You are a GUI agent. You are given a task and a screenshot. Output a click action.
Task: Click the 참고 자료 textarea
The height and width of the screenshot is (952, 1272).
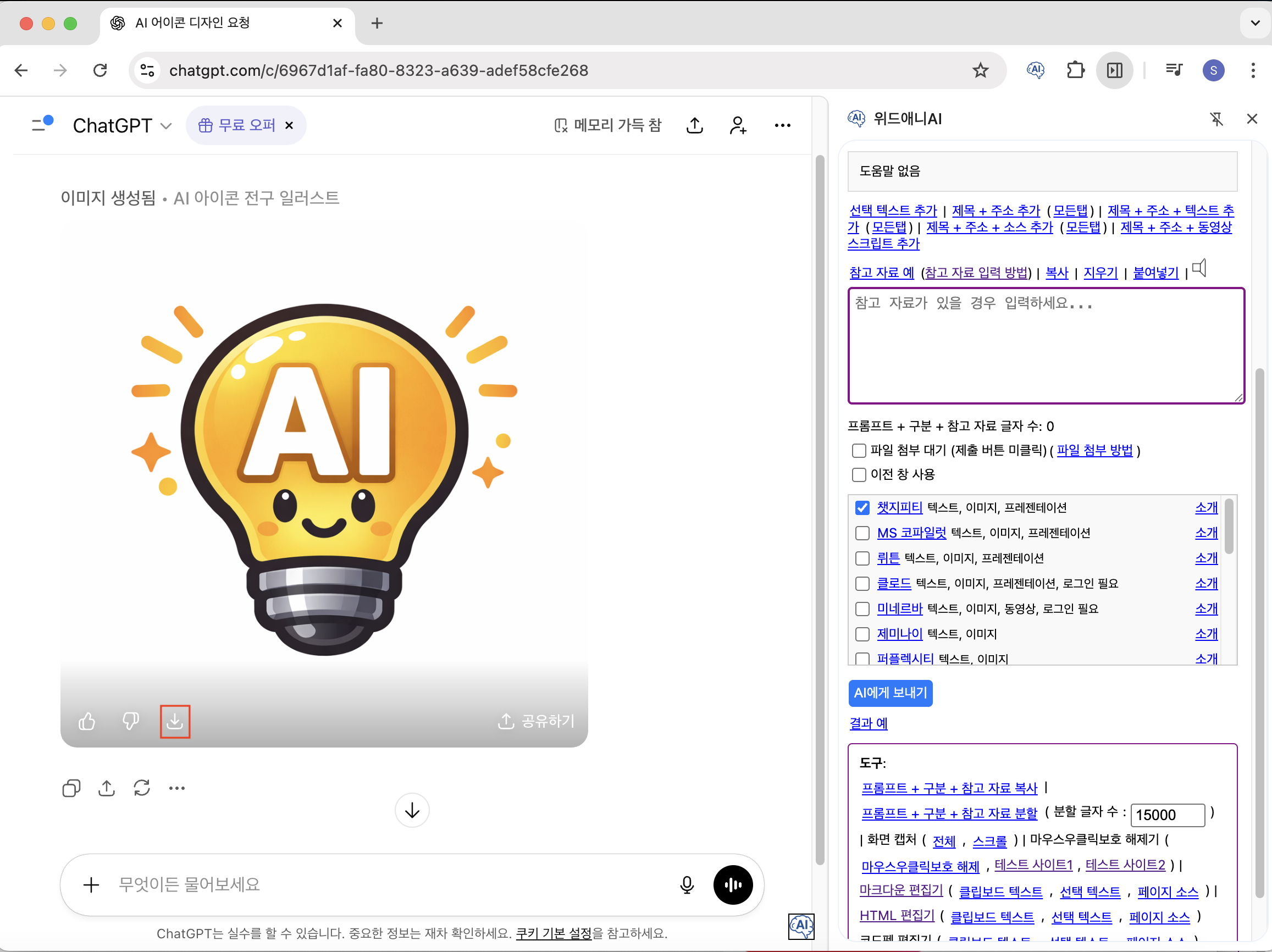tap(1046, 346)
